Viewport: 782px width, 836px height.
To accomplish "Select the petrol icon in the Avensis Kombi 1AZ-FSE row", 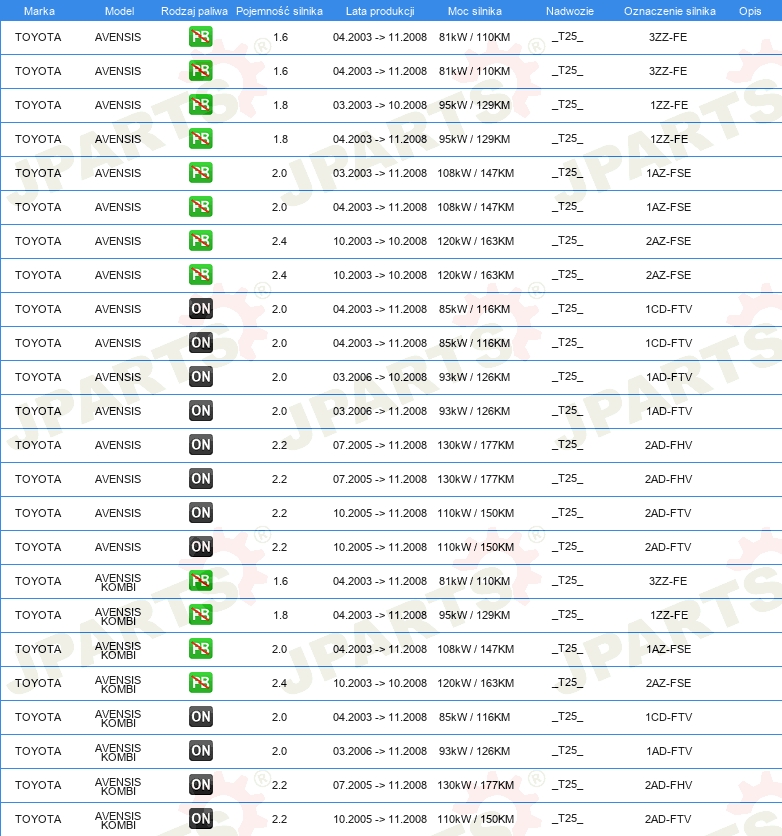I will [200, 649].
